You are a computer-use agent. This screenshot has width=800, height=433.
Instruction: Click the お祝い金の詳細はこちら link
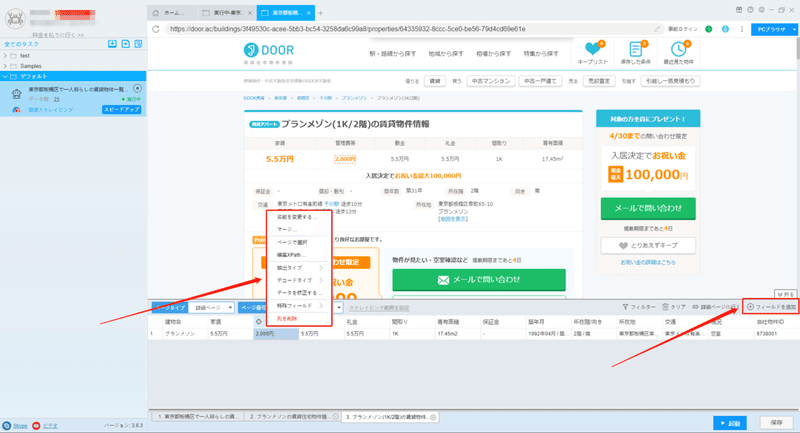648,262
